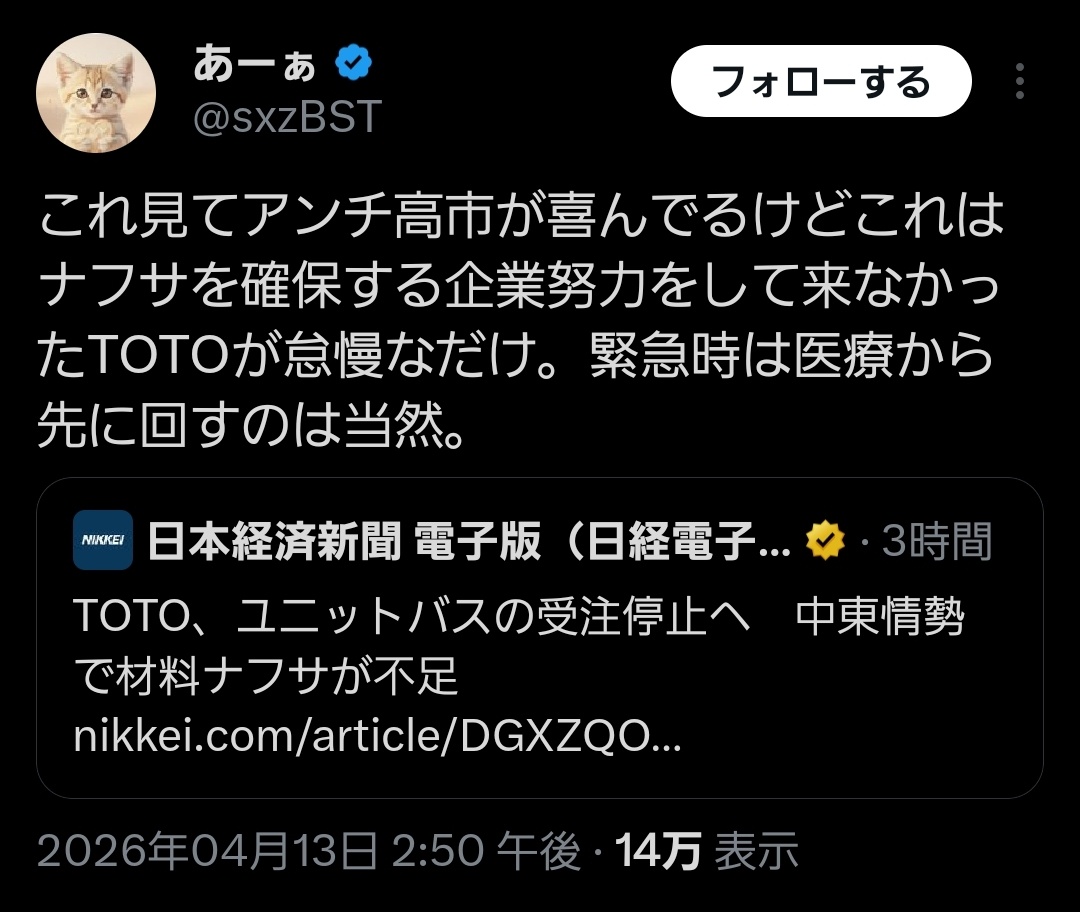Open the 14万 表示 view count
Image resolution: width=1080 pixels, height=912 pixels.
707,850
